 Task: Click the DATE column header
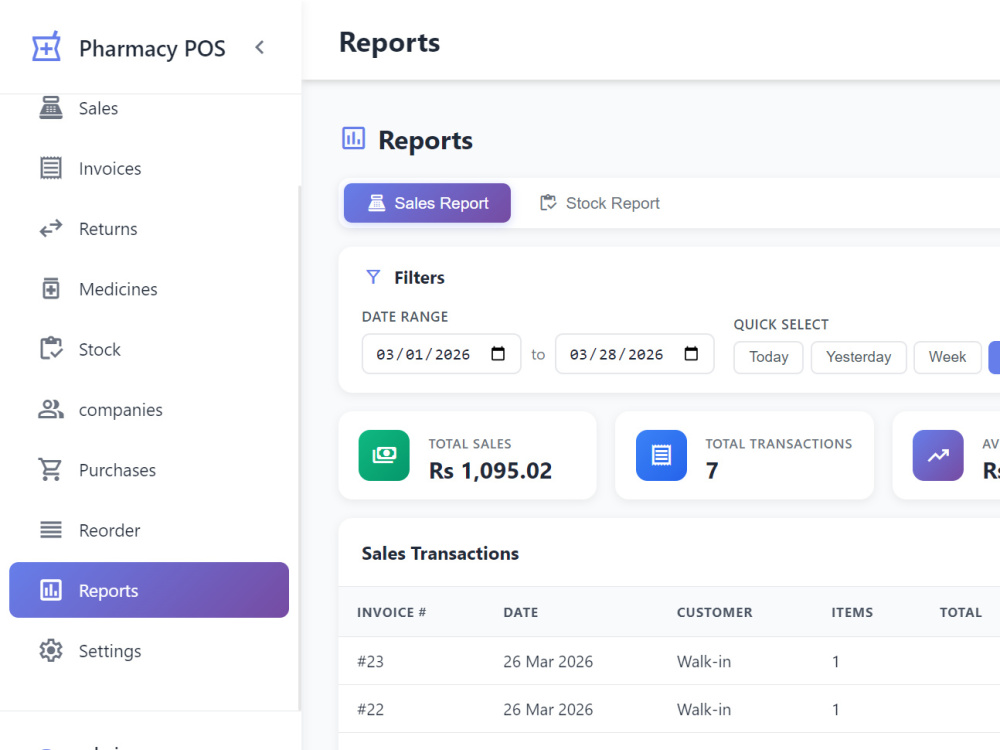pos(520,612)
